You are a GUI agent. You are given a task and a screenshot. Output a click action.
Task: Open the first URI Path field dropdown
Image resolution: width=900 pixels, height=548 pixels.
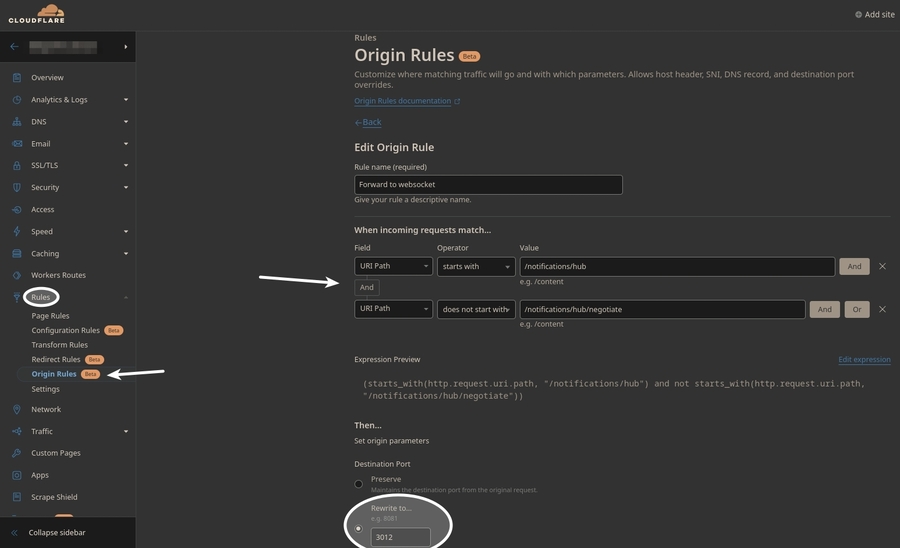(393, 267)
